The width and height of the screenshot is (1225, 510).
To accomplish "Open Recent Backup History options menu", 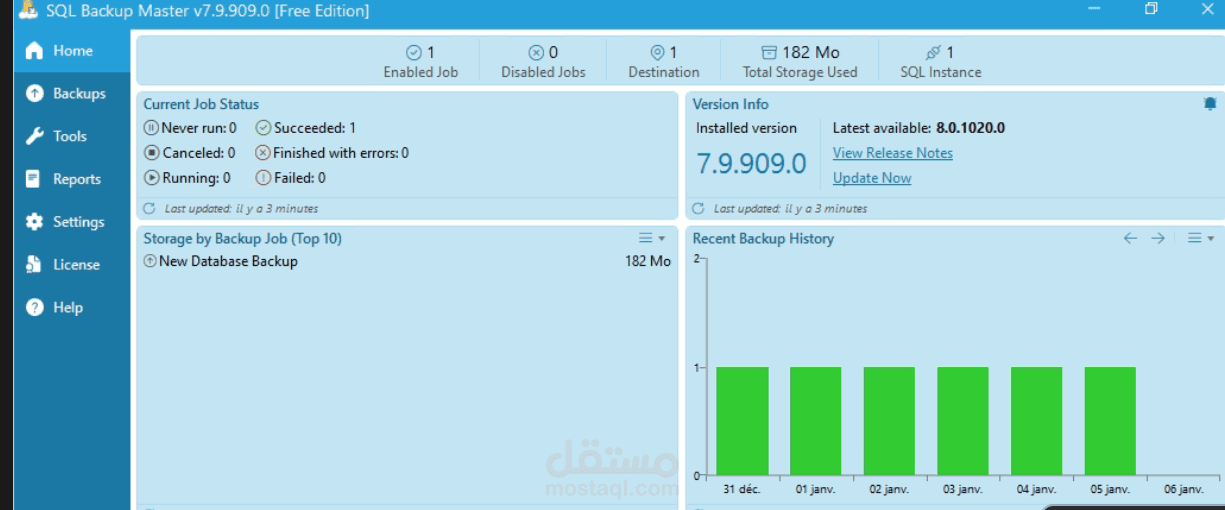I will pos(1201,238).
